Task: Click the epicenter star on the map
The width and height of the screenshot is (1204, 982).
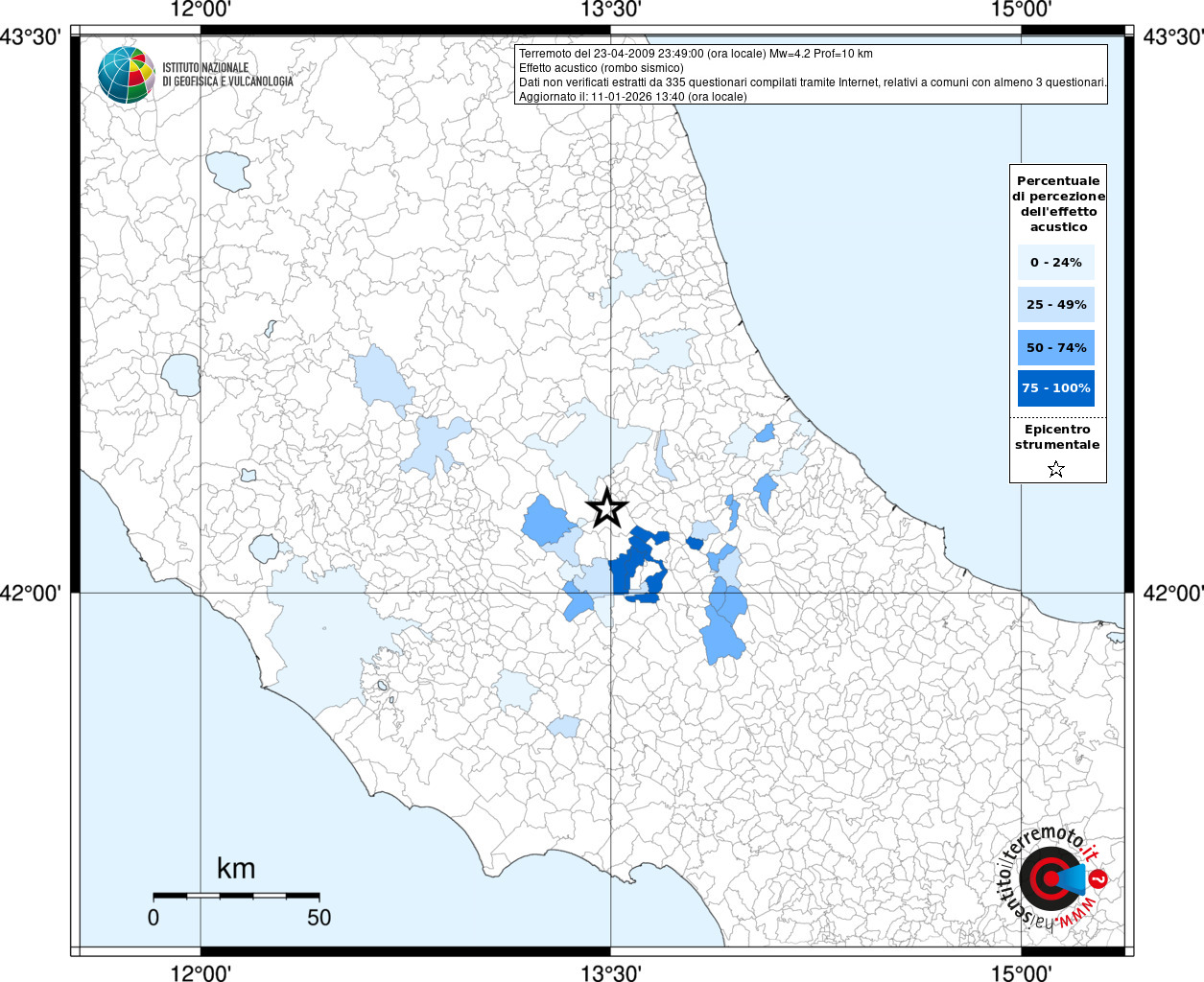Action: pyautogui.click(x=606, y=507)
